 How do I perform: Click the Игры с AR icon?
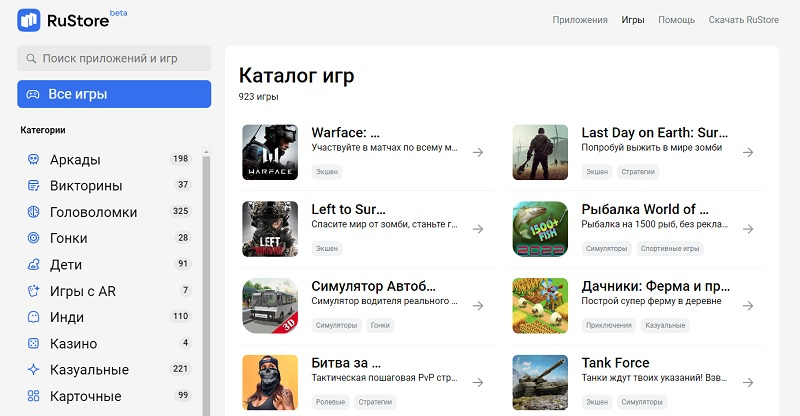click(33, 291)
